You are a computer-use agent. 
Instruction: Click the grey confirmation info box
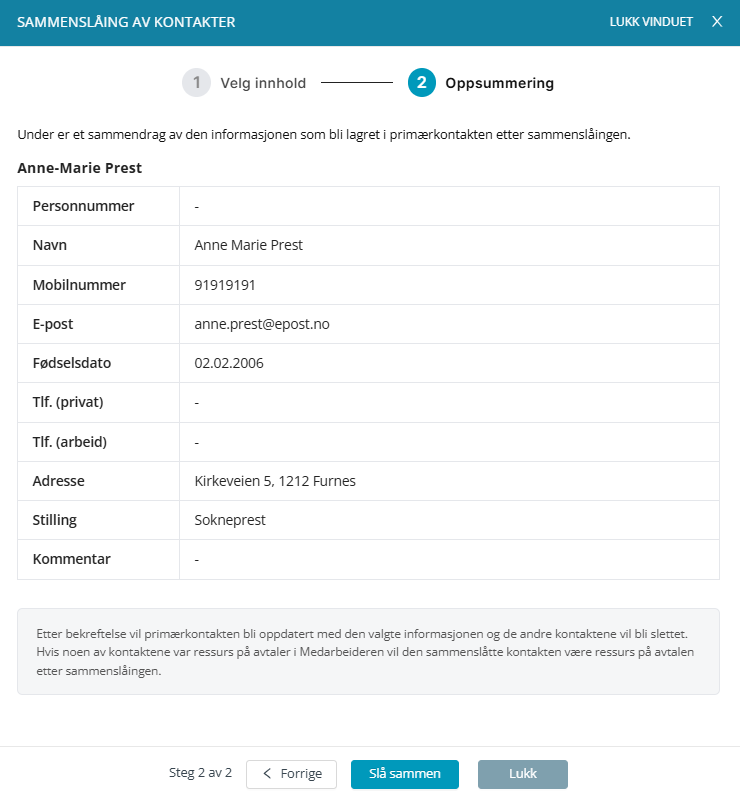tap(368, 653)
